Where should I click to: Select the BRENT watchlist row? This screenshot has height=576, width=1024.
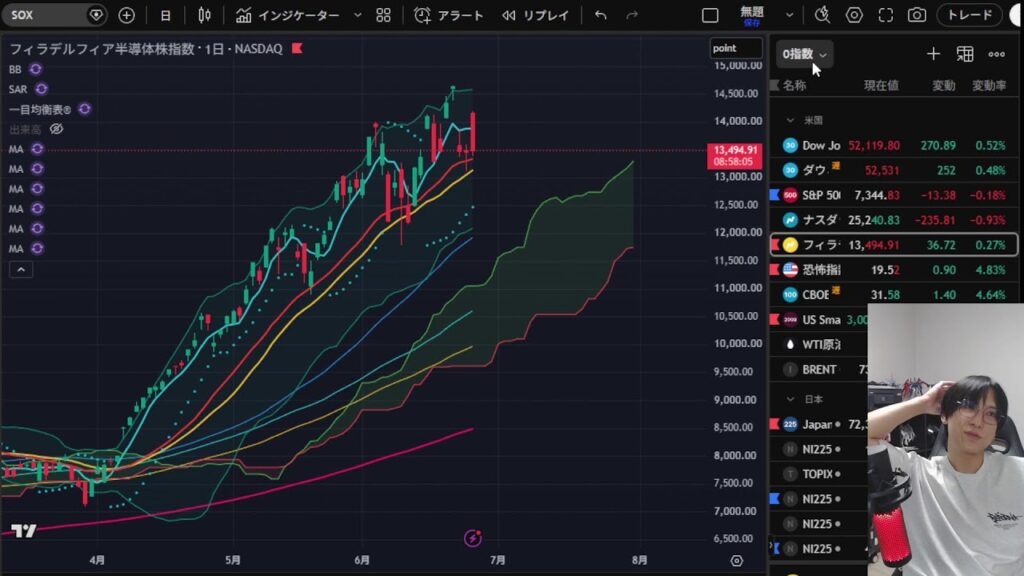click(x=820, y=369)
